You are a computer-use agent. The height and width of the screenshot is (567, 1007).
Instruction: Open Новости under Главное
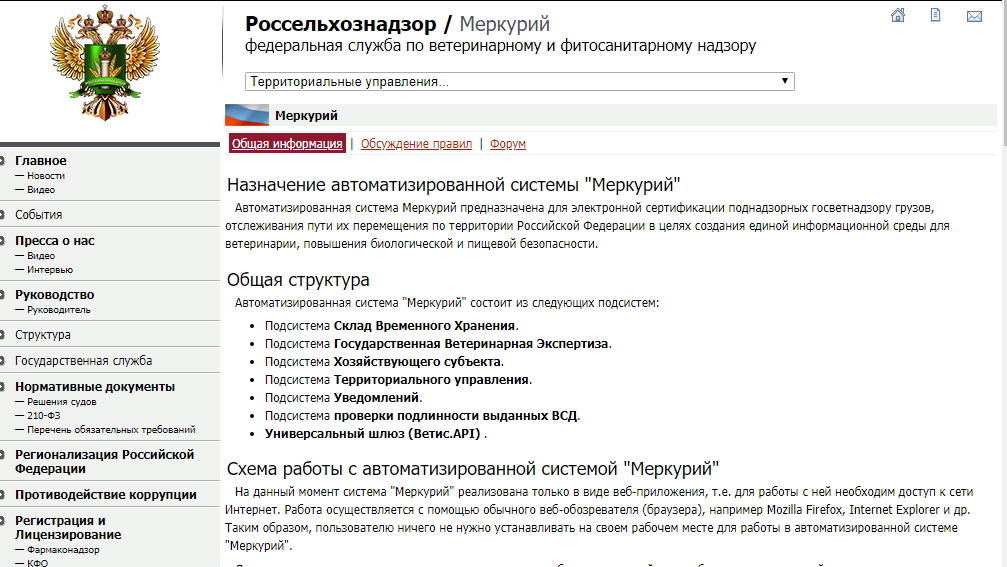pos(46,175)
